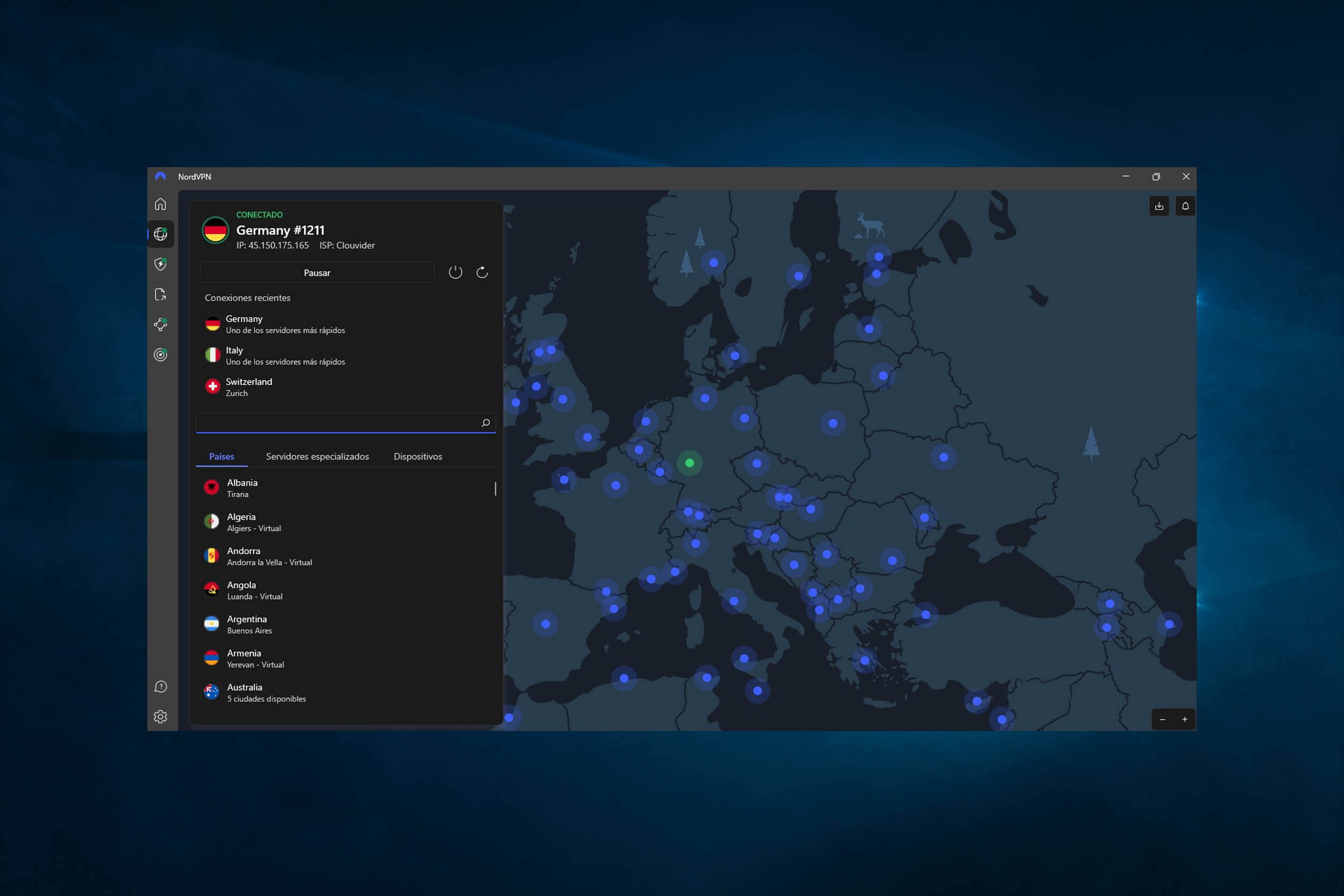Image resolution: width=1344 pixels, height=896 pixels.
Task: Click the 'ISP: Clouvider' text
Action: (347, 245)
